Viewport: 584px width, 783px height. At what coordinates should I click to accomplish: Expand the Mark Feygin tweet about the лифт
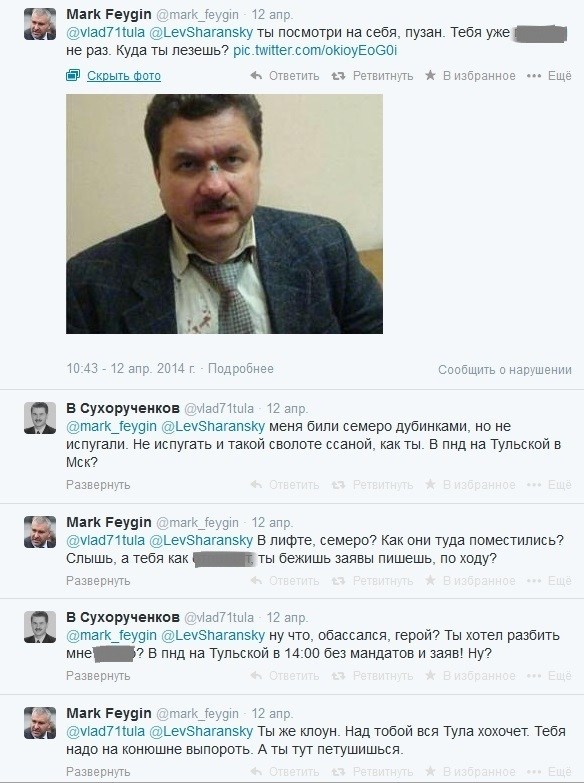98,581
